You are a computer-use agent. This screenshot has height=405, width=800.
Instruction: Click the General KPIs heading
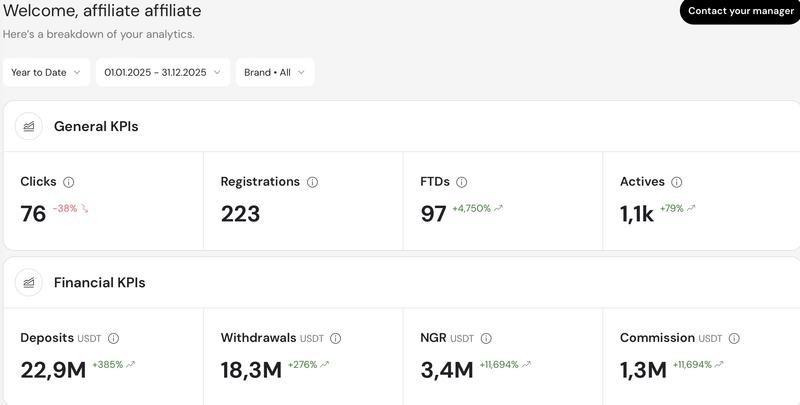point(96,126)
